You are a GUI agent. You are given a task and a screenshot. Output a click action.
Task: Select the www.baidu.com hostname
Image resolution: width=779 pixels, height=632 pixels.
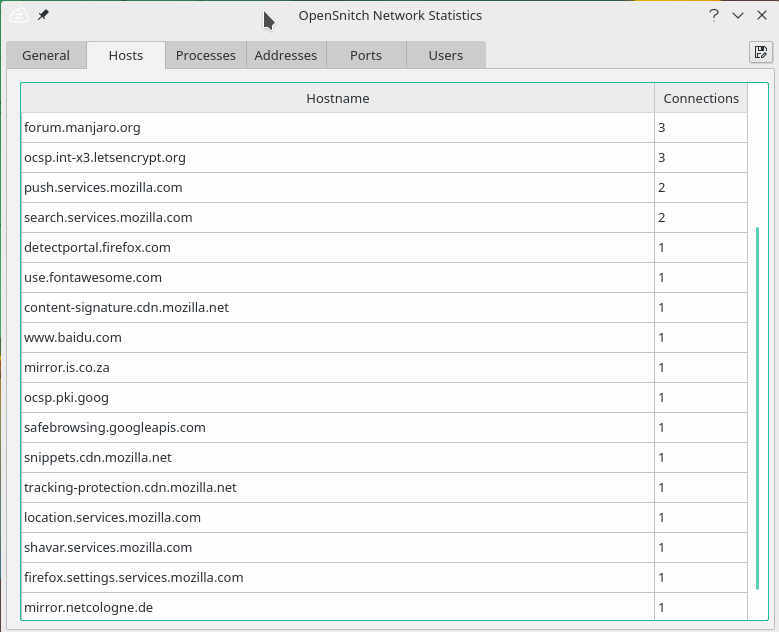click(73, 338)
